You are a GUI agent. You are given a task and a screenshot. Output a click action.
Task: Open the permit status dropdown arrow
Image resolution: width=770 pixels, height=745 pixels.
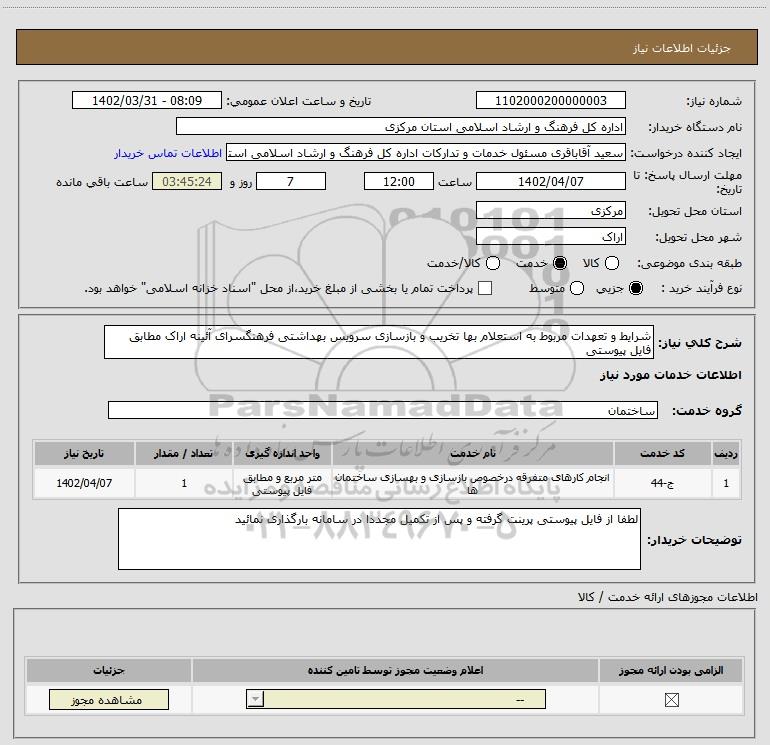coord(255,699)
